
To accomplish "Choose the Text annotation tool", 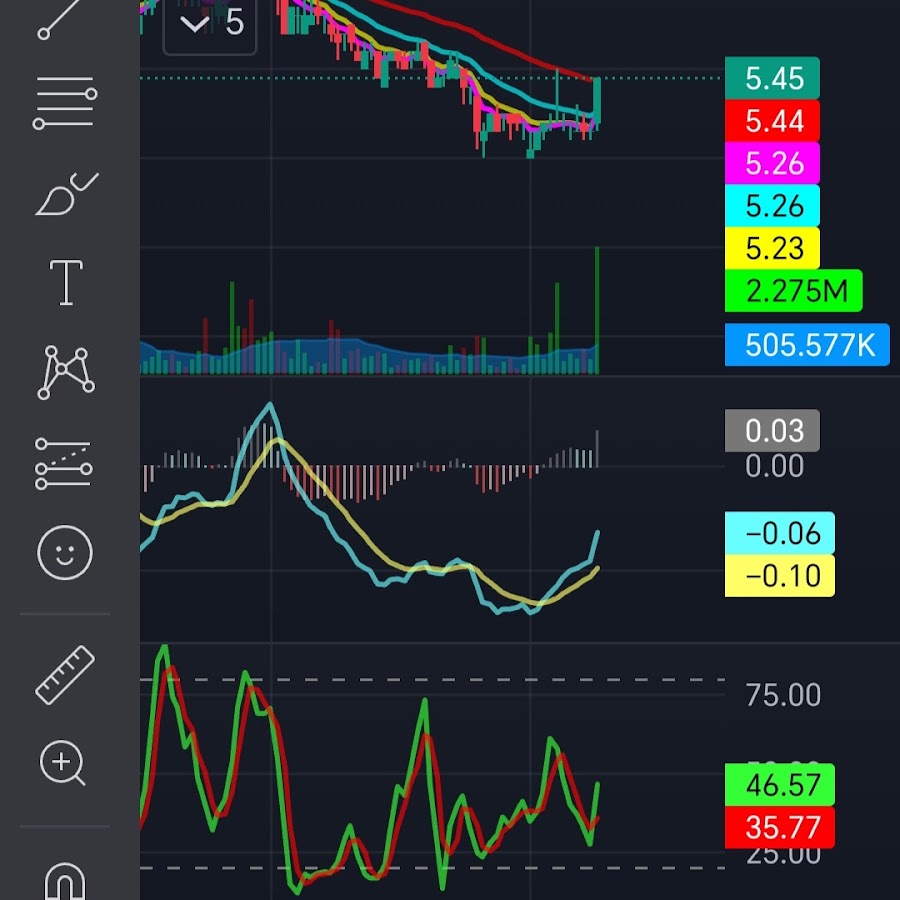I will coord(66,282).
